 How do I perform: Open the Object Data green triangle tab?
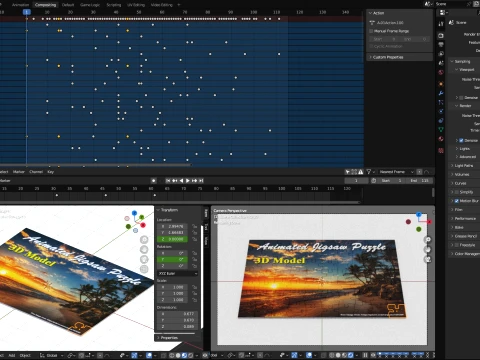(x=441, y=130)
